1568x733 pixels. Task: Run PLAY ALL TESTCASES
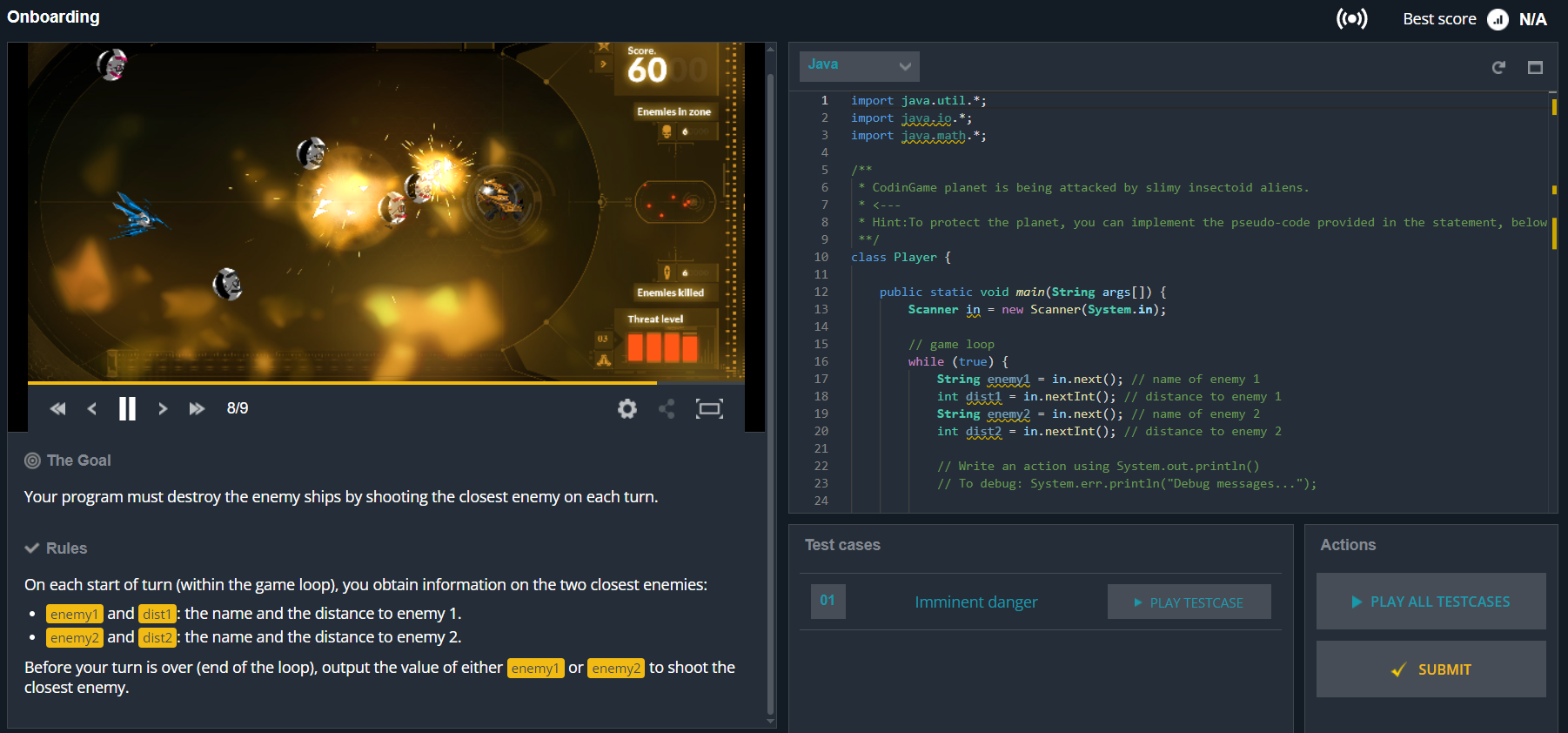pyautogui.click(x=1431, y=602)
